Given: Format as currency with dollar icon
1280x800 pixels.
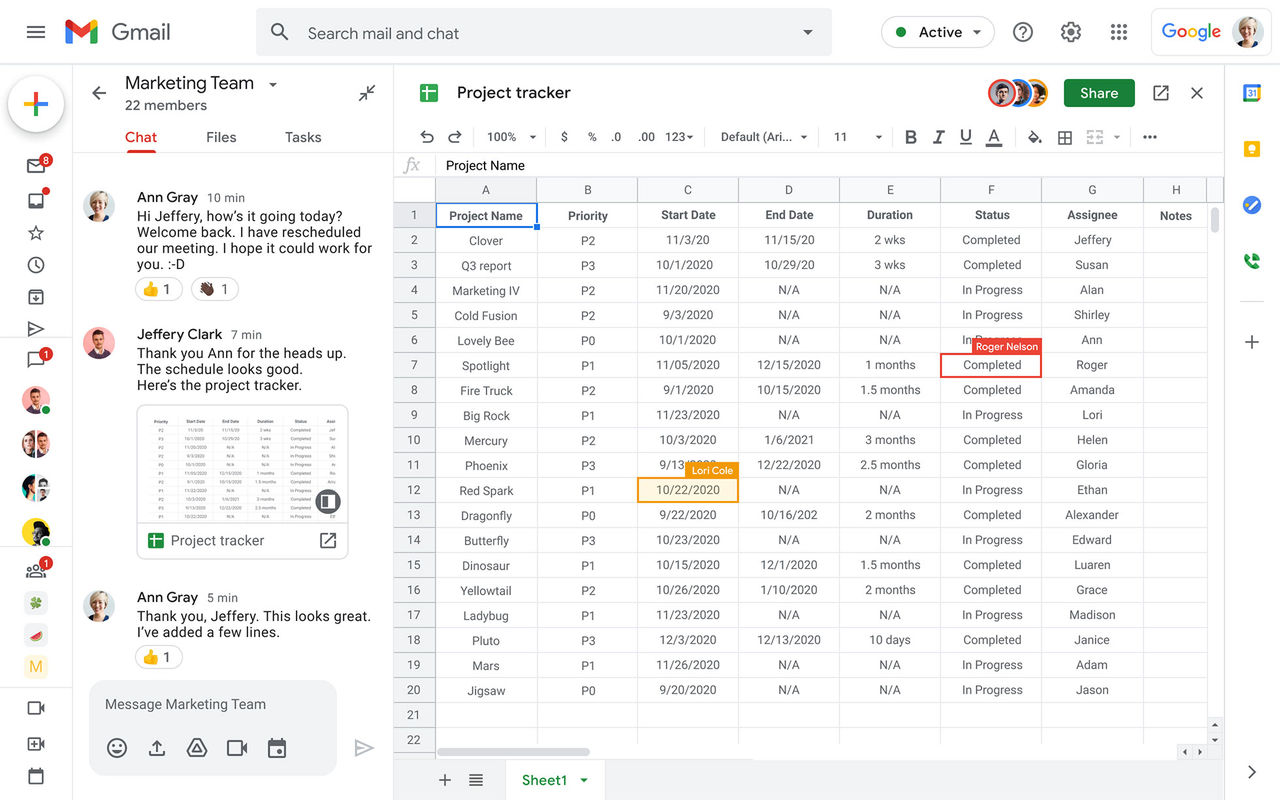Looking at the screenshot, I should (565, 137).
